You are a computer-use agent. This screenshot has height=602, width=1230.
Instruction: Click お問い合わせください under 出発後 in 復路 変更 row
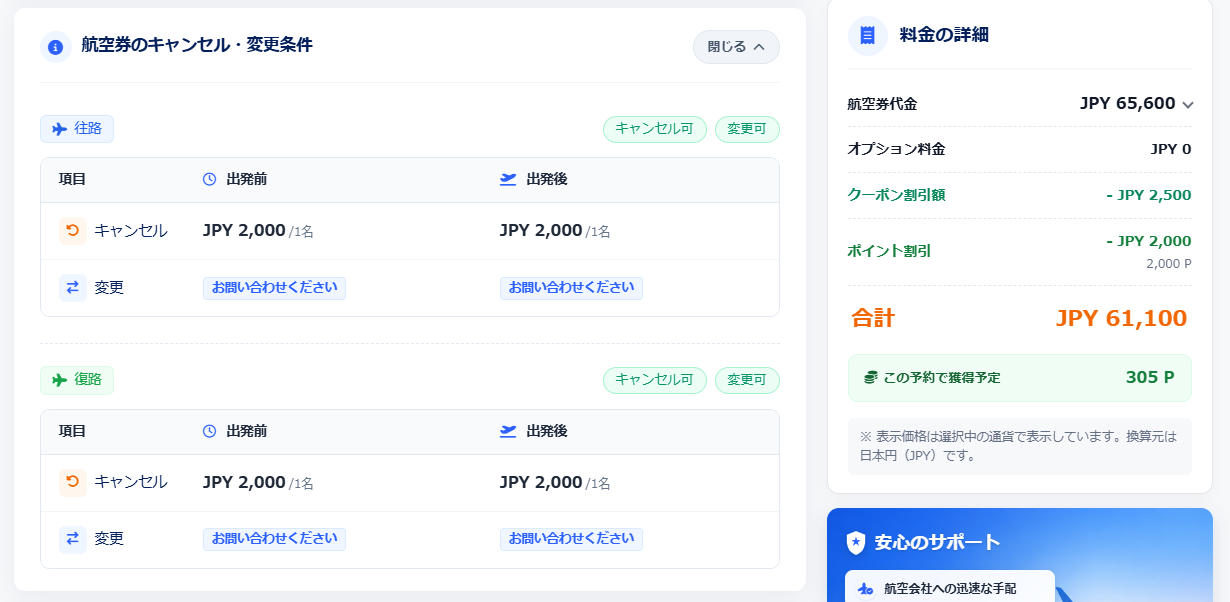click(x=571, y=539)
